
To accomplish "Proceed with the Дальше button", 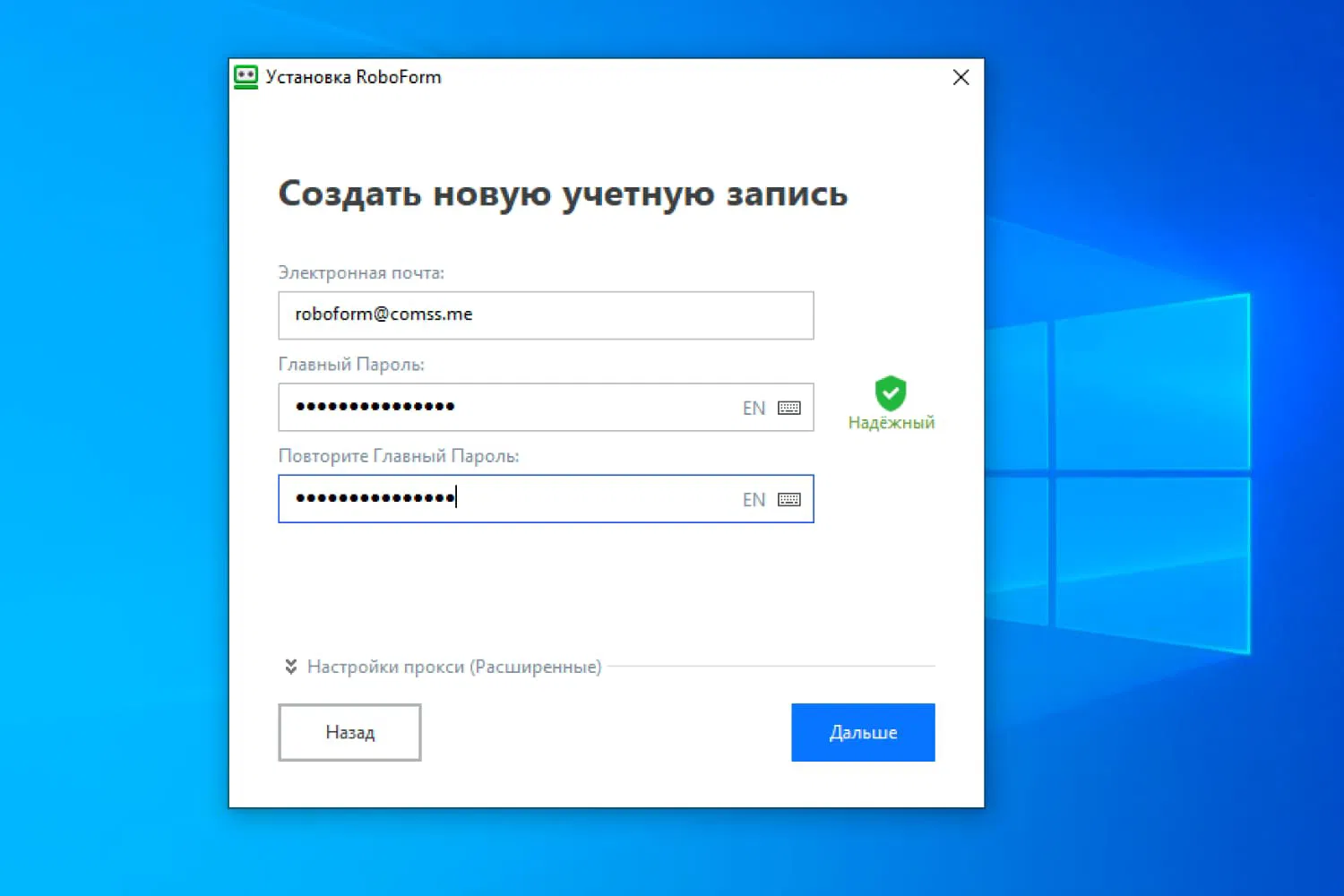I will pos(863,732).
